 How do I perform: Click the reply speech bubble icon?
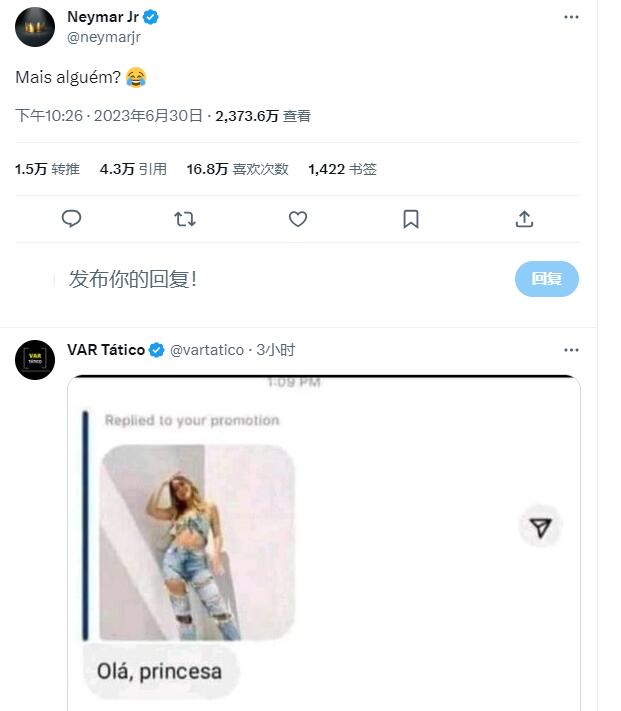coord(71,219)
